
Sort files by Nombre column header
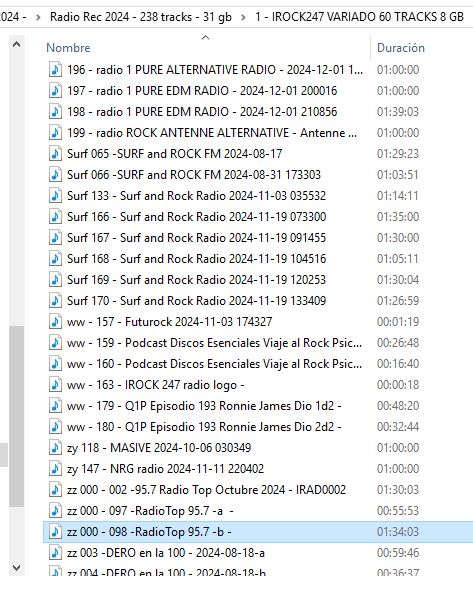pyautogui.click(x=68, y=48)
